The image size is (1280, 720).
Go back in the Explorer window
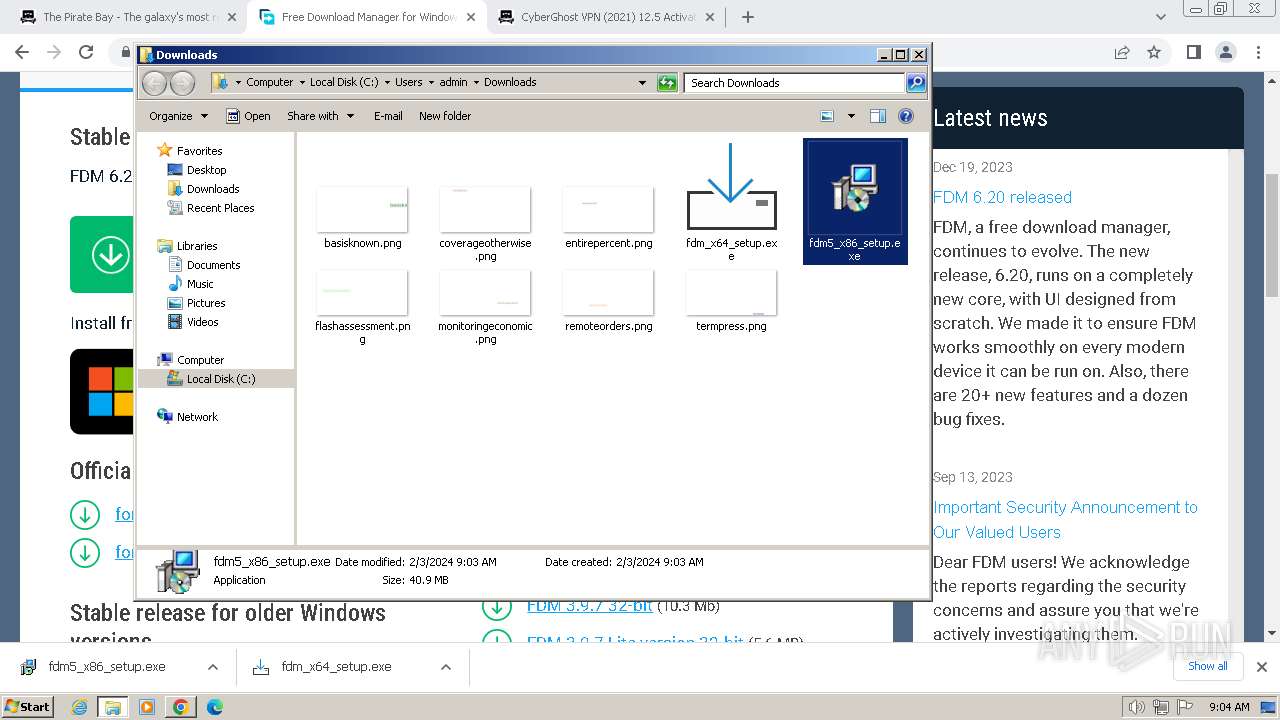pyautogui.click(x=155, y=83)
